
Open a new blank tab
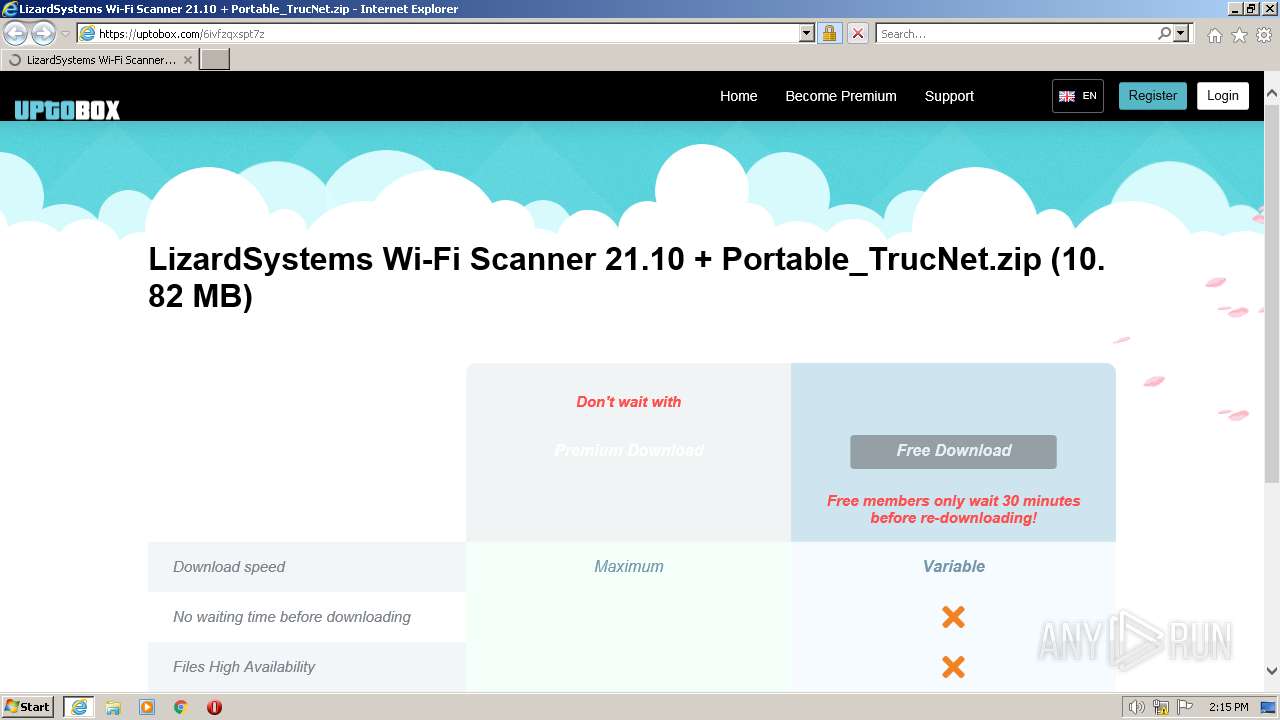215,60
